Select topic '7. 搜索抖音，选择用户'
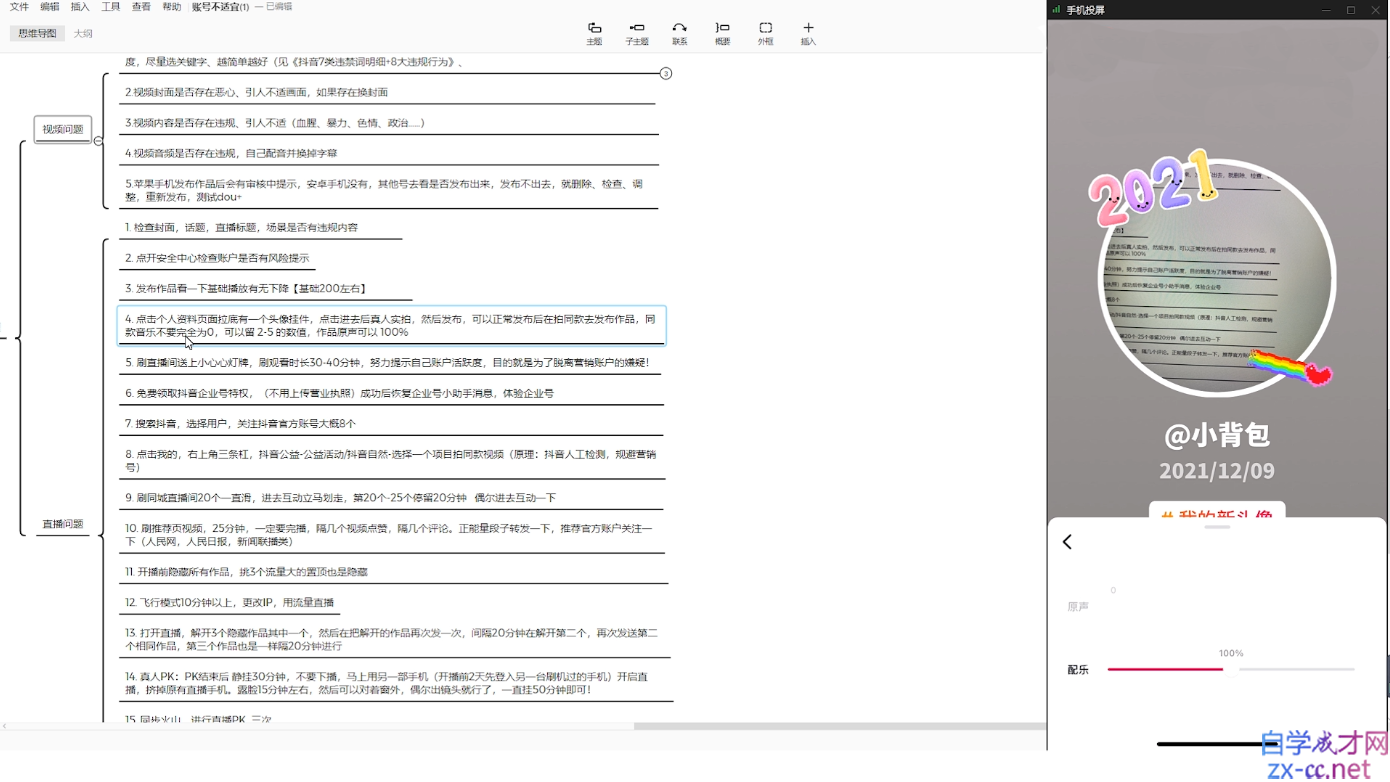1390x782 pixels. coord(240,424)
